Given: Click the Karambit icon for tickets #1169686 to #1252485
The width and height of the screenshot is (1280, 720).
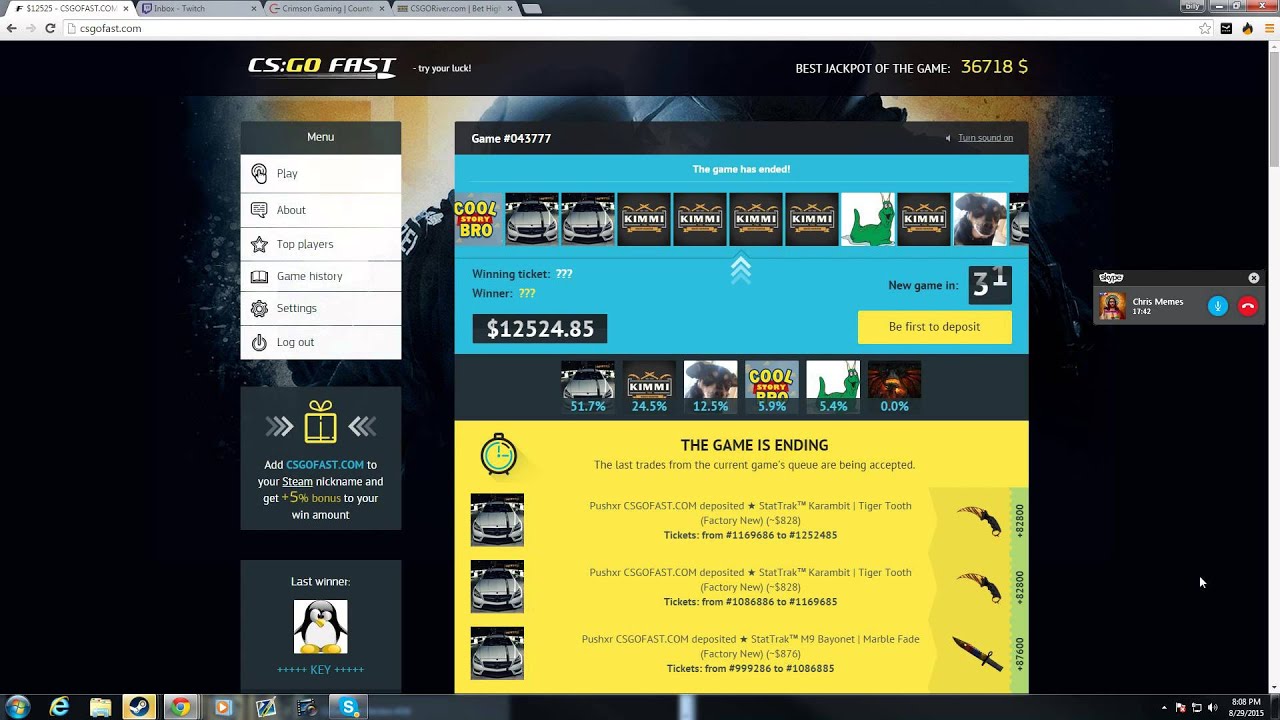Looking at the screenshot, I should coord(979,520).
